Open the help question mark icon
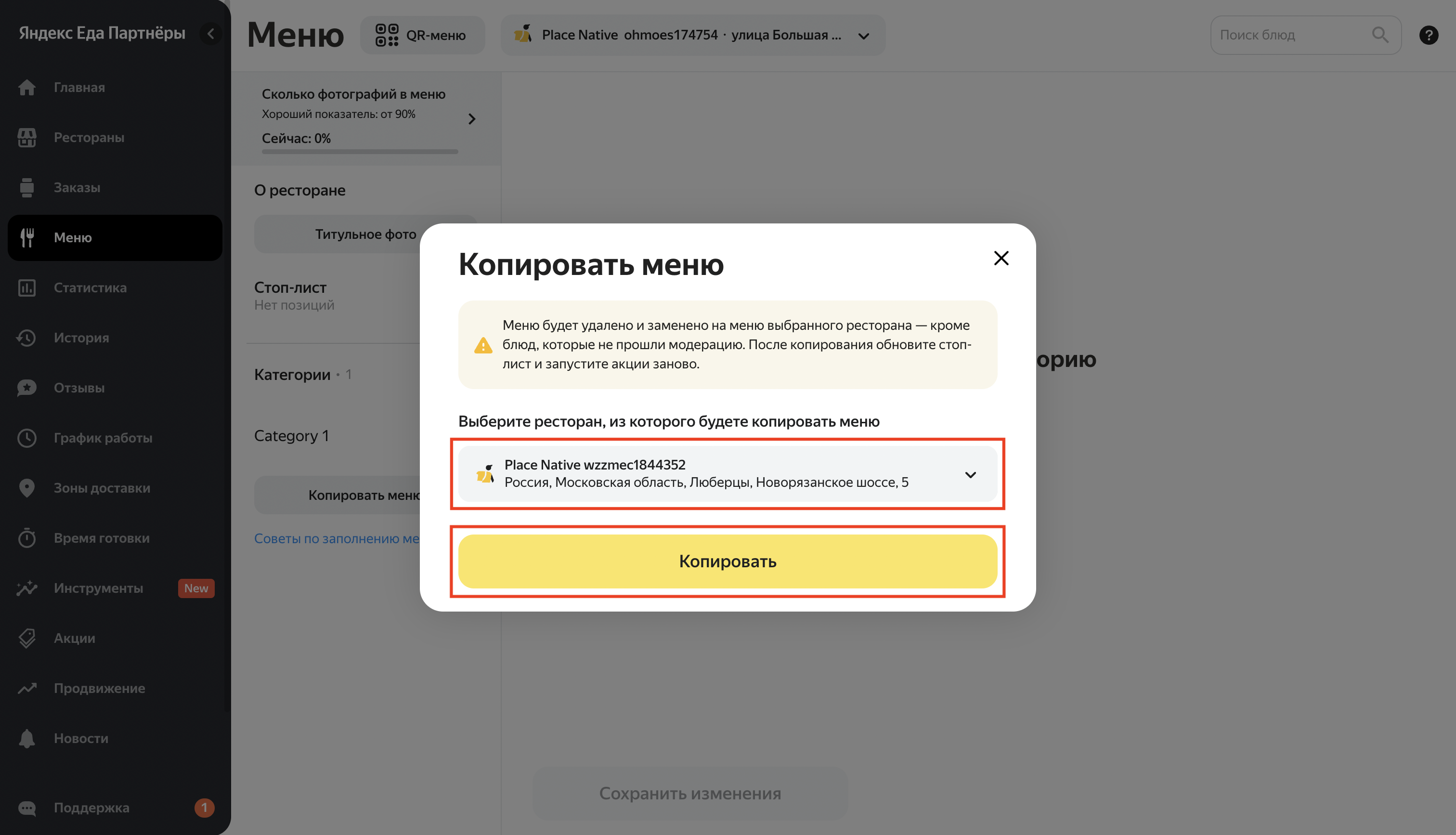This screenshot has height=835, width=1456. click(1429, 35)
